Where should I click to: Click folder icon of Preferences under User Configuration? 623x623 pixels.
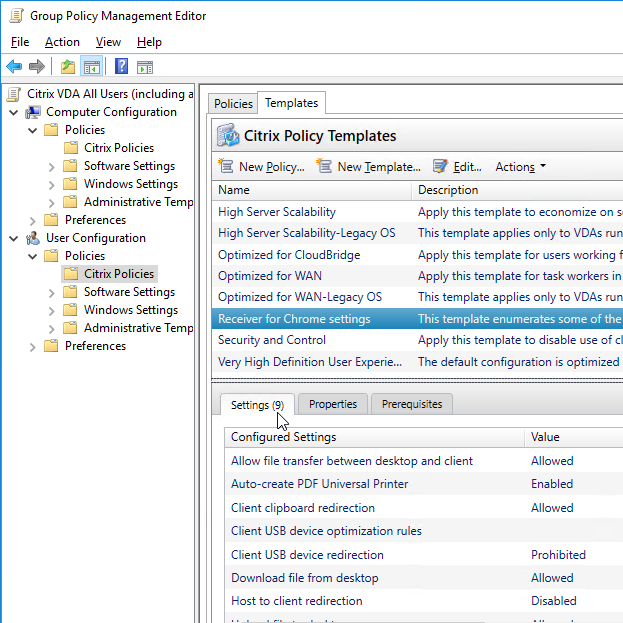point(51,346)
